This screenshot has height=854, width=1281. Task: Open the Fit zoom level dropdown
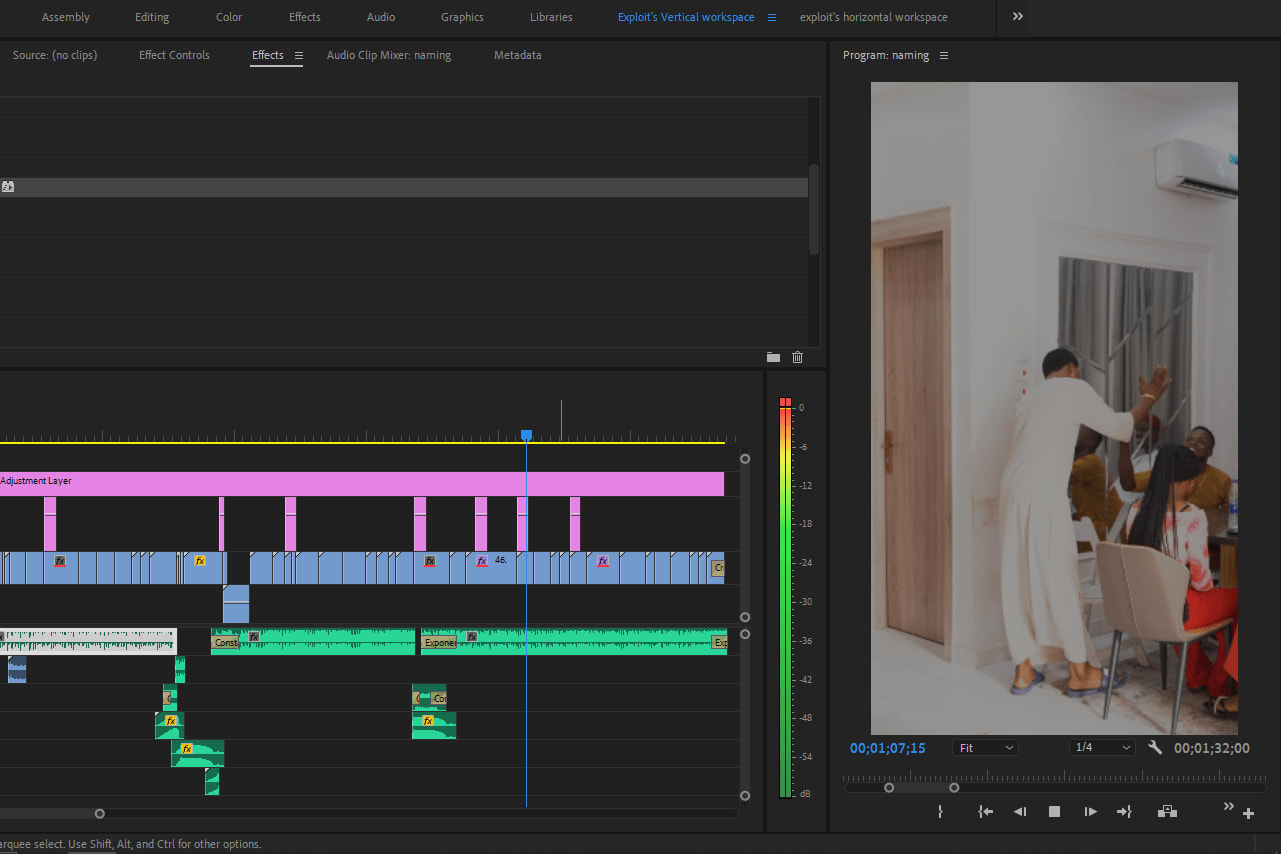point(985,748)
